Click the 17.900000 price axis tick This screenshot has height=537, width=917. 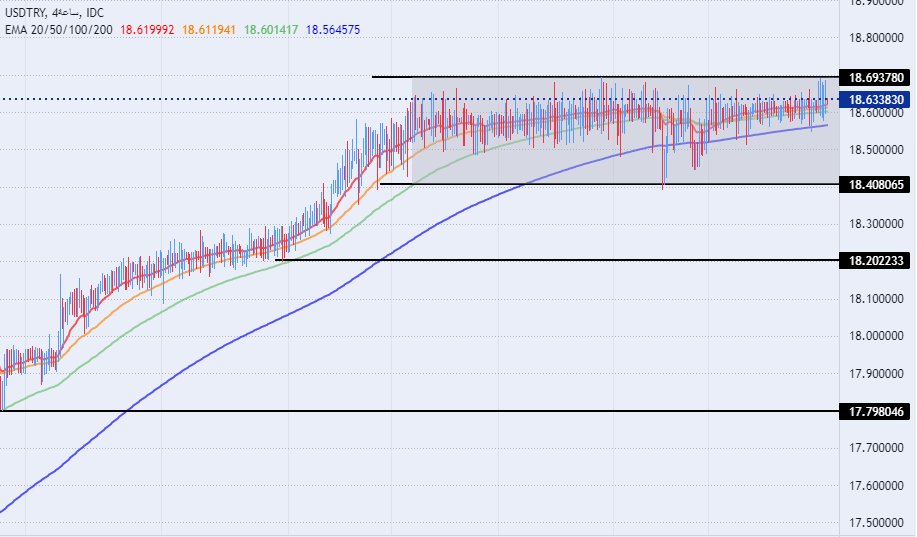point(876,374)
